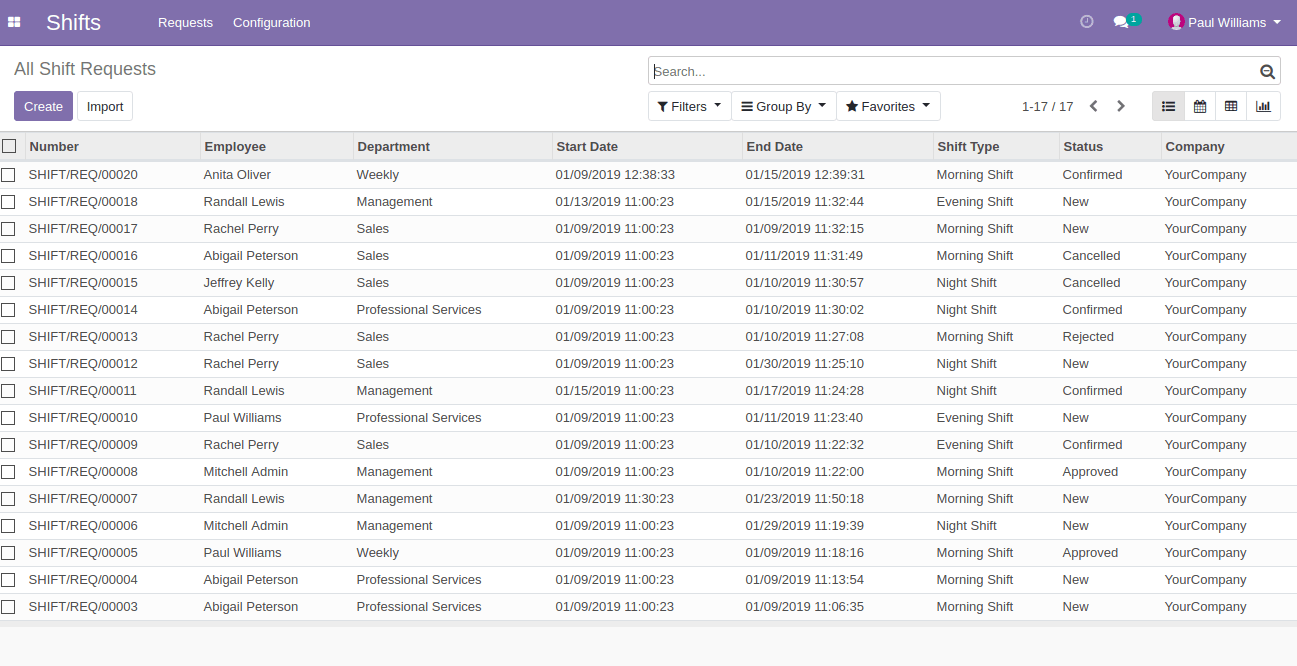
Task: Click the Shifts app title
Action: [73, 22]
